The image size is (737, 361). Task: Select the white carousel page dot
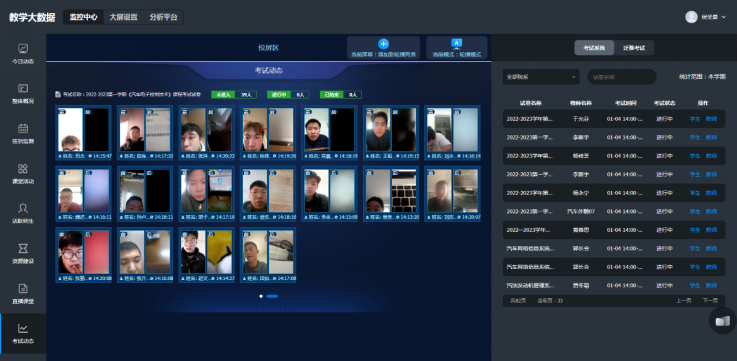click(261, 296)
